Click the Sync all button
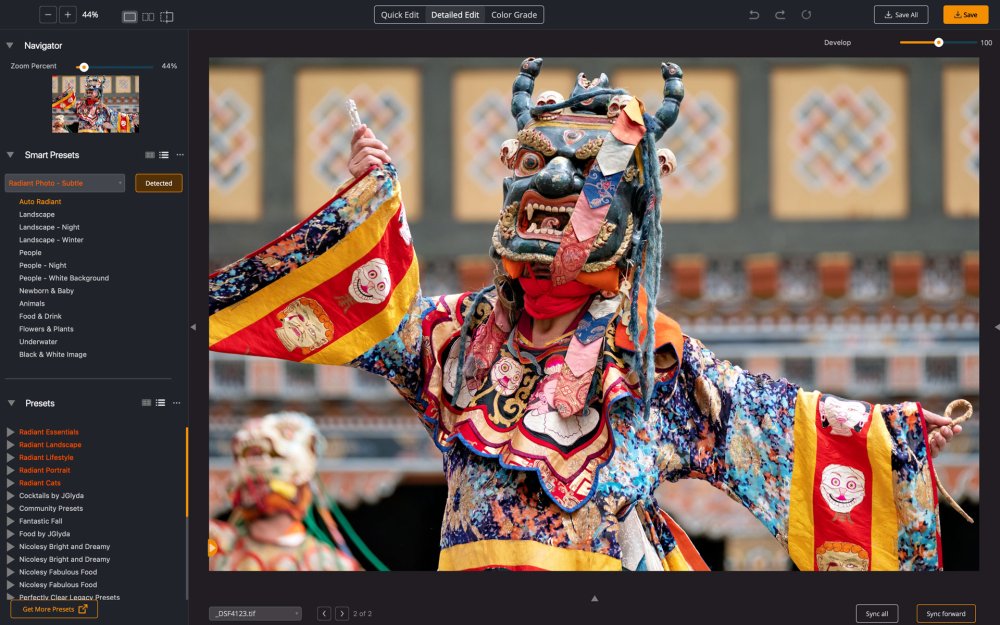 click(x=877, y=614)
